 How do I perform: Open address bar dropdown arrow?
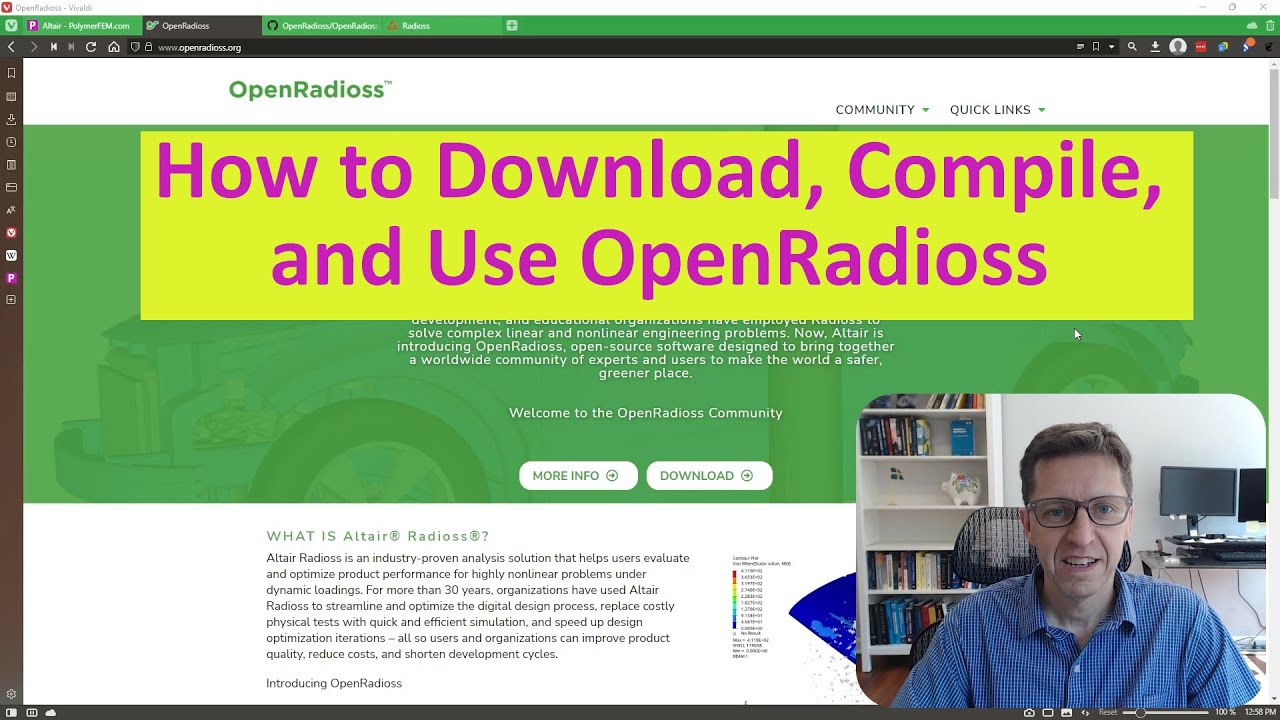pyautogui.click(x=1111, y=47)
